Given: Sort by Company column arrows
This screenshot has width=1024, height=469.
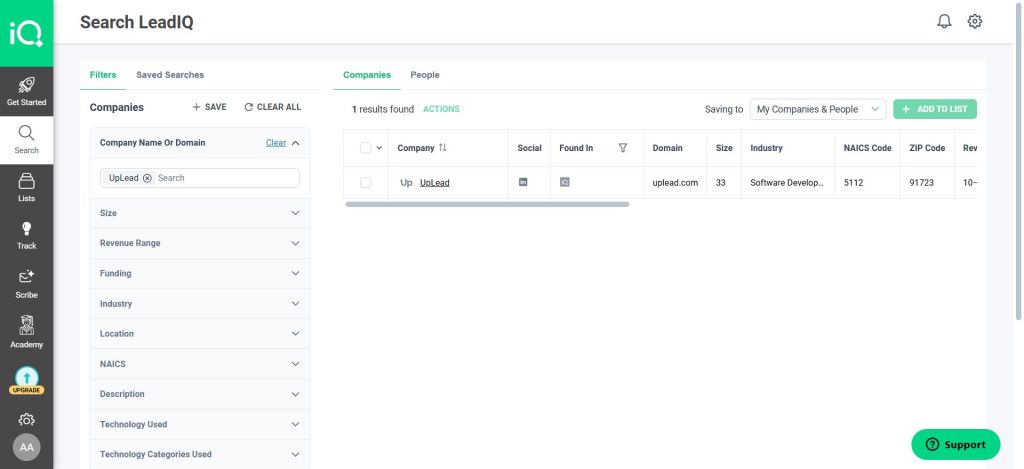Looking at the screenshot, I should tap(443, 148).
